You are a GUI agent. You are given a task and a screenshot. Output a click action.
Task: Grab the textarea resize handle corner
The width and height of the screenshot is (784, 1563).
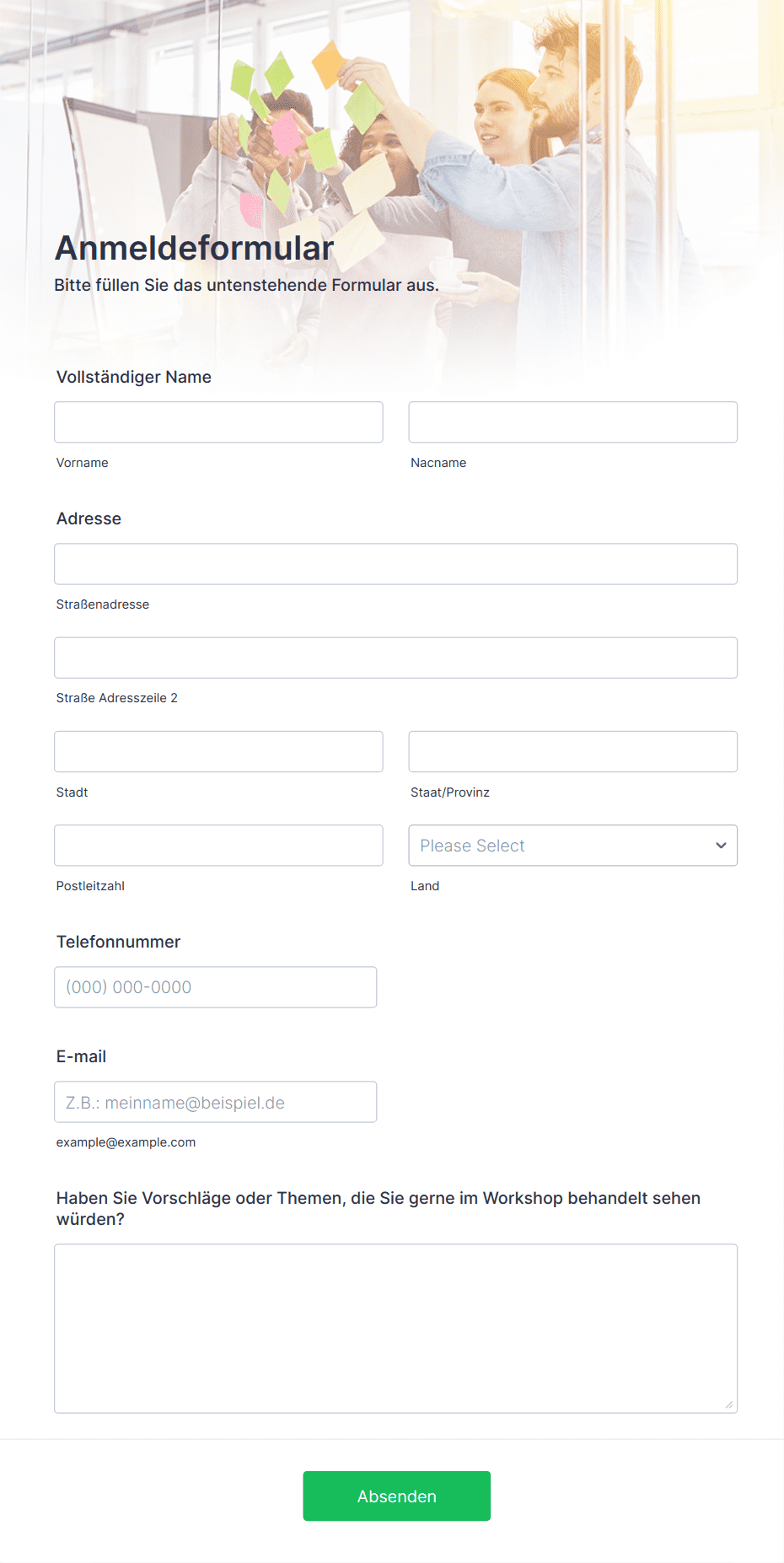tap(729, 1405)
